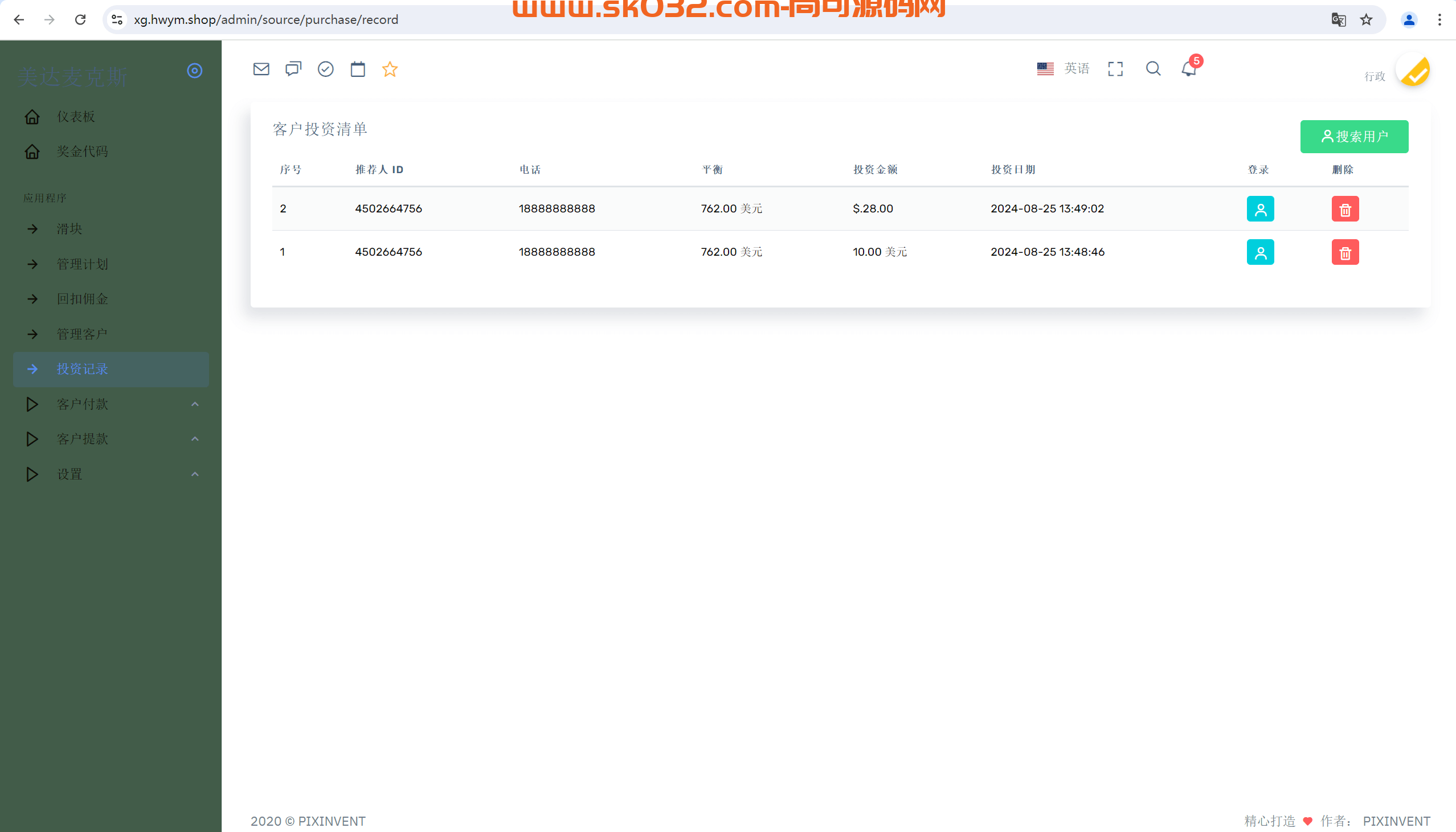
Task: Click the chevron beside 客户提款
Action: coord(195,439)
